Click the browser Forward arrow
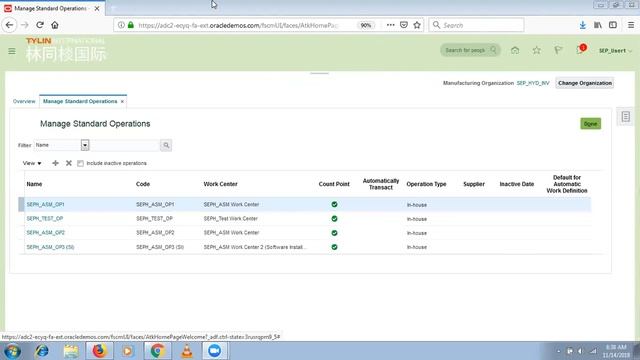 click(24, 25)
